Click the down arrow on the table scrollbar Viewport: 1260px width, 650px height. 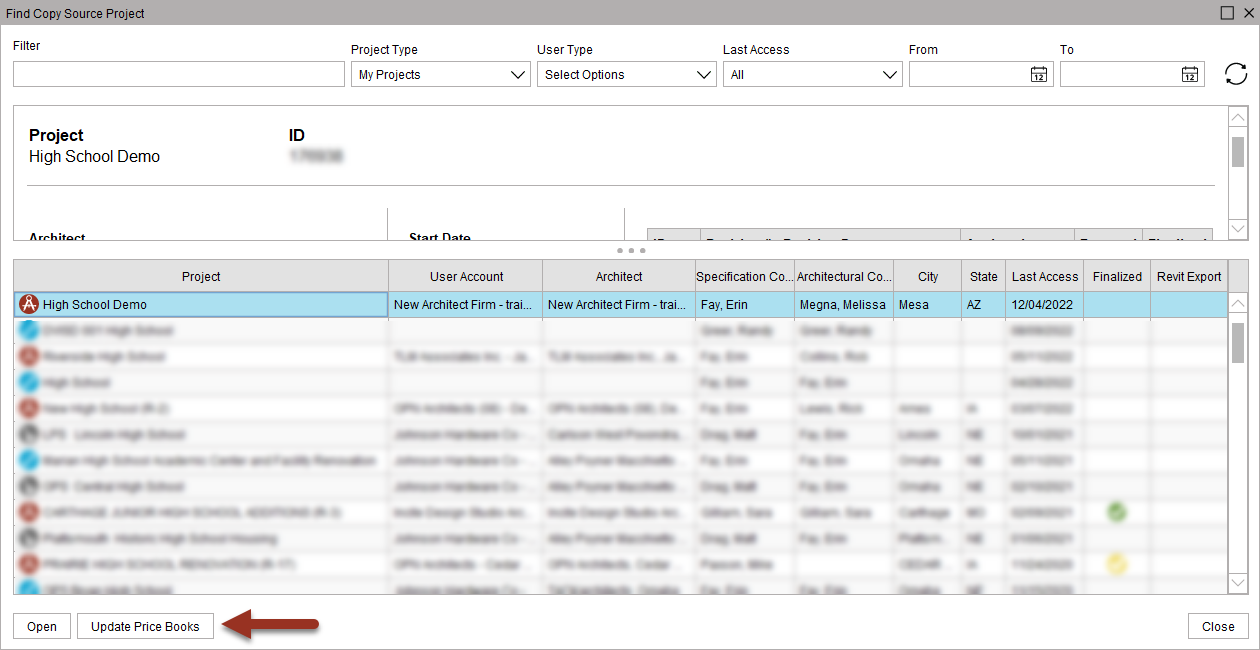(x=1238, y=583)
